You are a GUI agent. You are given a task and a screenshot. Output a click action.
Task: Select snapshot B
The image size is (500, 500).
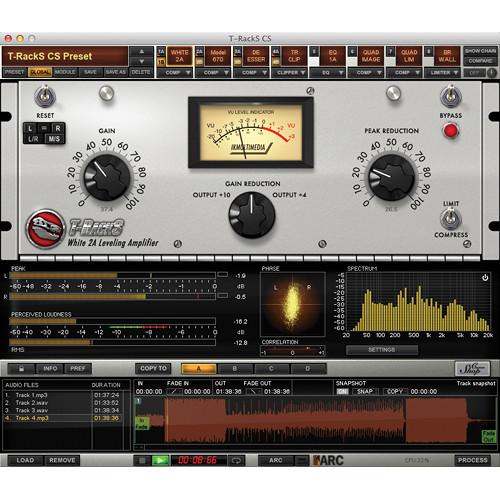click(x=235, y=369)
